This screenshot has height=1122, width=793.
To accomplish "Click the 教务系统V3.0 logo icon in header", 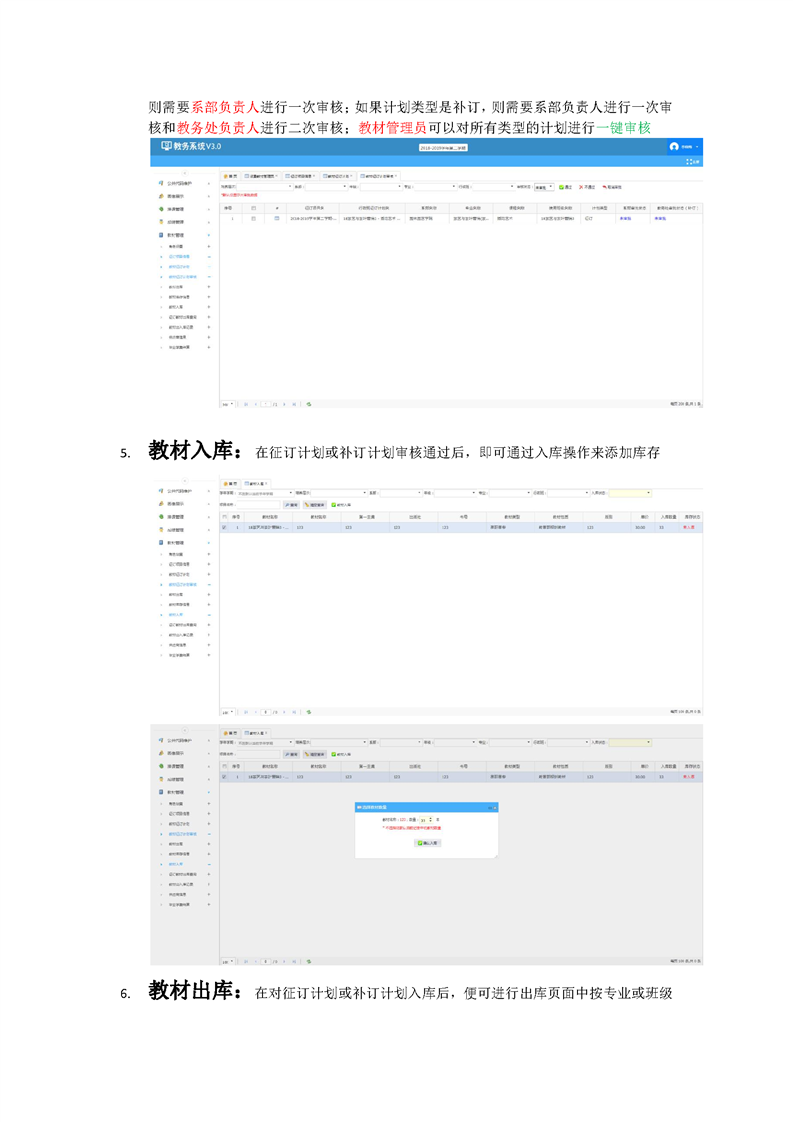I will (167, 145).
